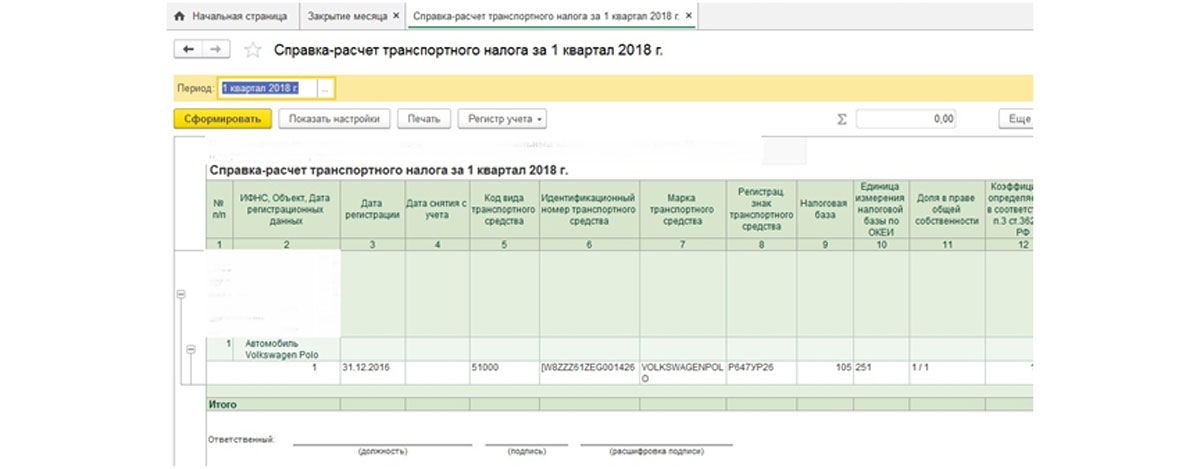
Task: Click the sum value field showing 0,00
Action: tap(906, 119)
